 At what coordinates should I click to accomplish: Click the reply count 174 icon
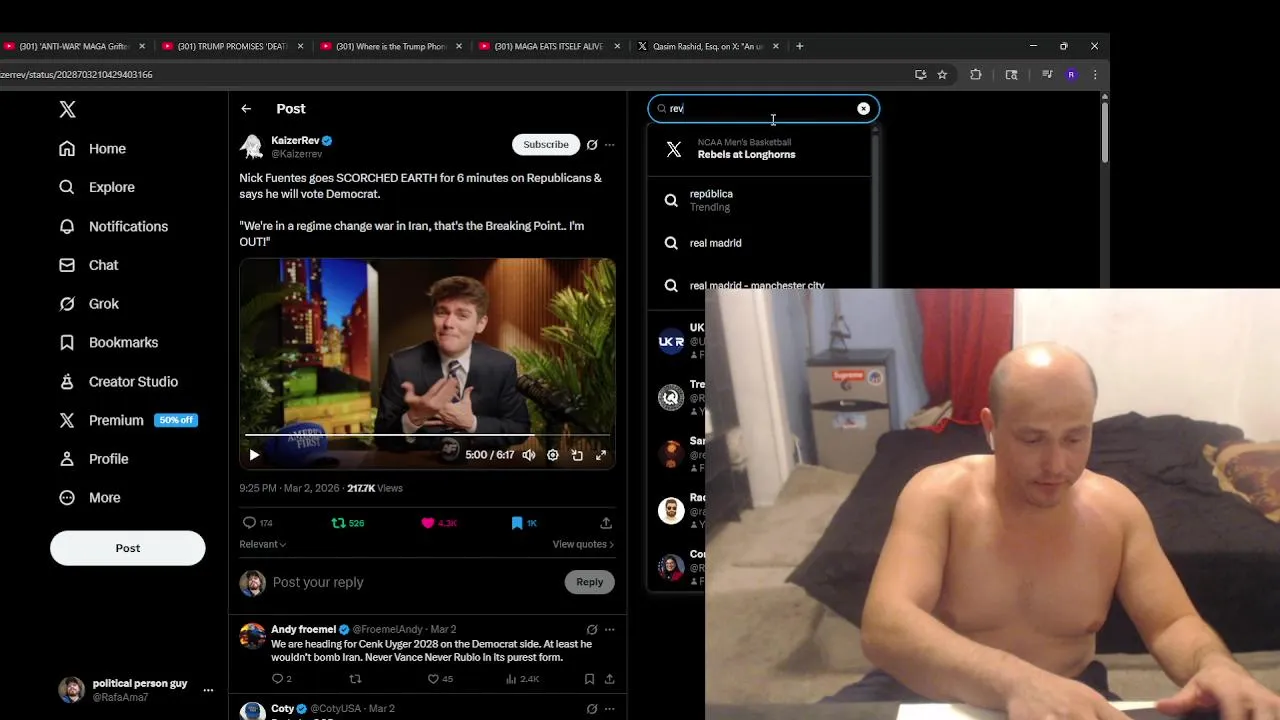[258, 523]
